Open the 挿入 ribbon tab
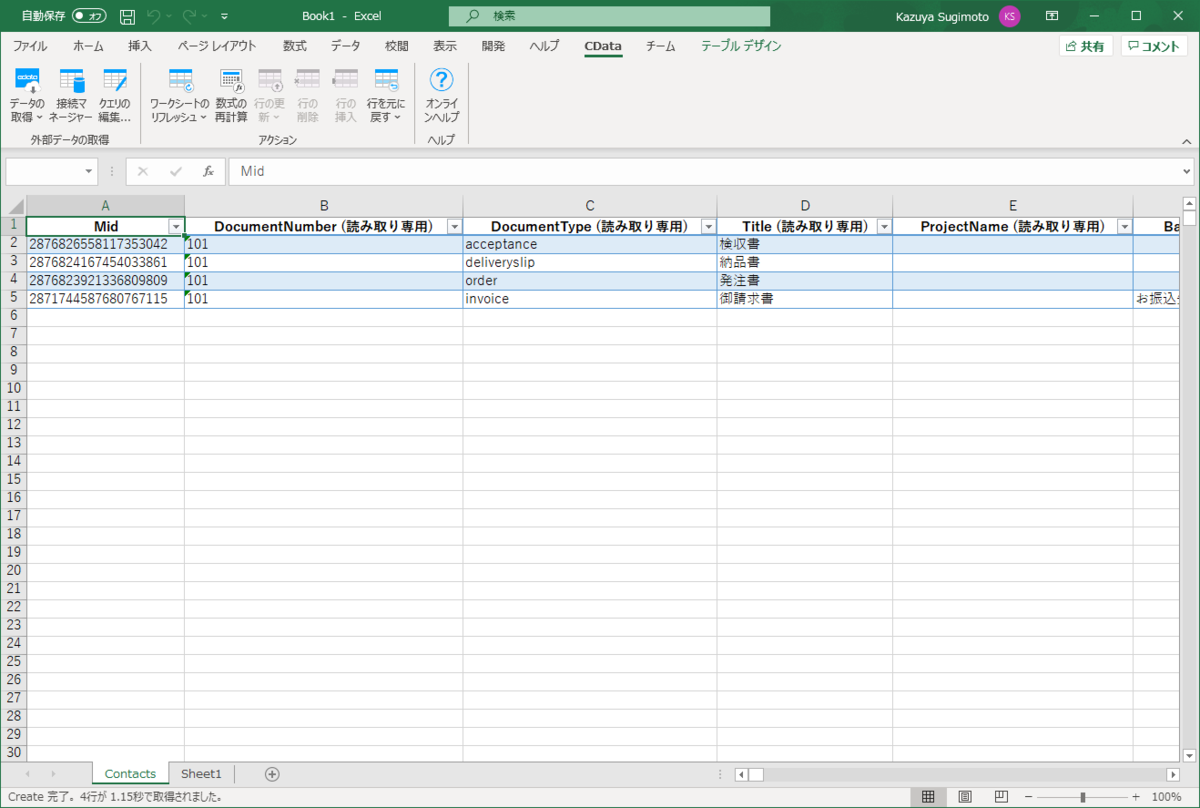1200x808 pixels. [x=140, y=46]
